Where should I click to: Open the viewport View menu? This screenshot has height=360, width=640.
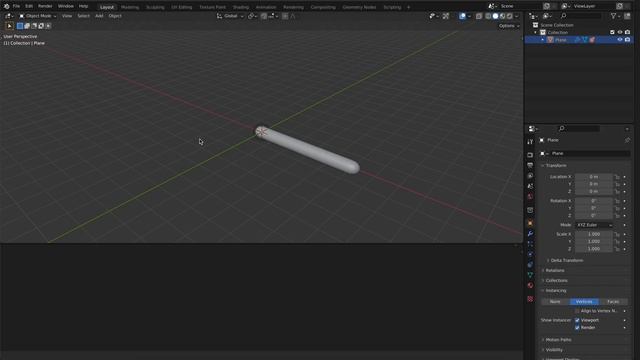pos(67,16)
